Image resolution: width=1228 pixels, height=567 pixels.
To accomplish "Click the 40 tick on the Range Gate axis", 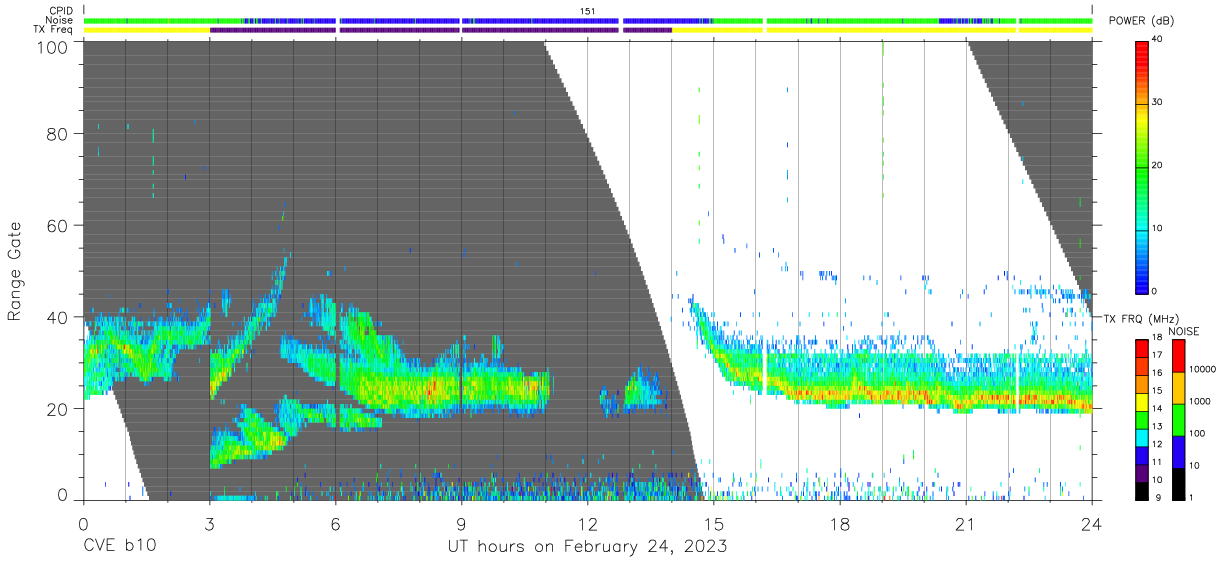I will [x=59, y=317].
